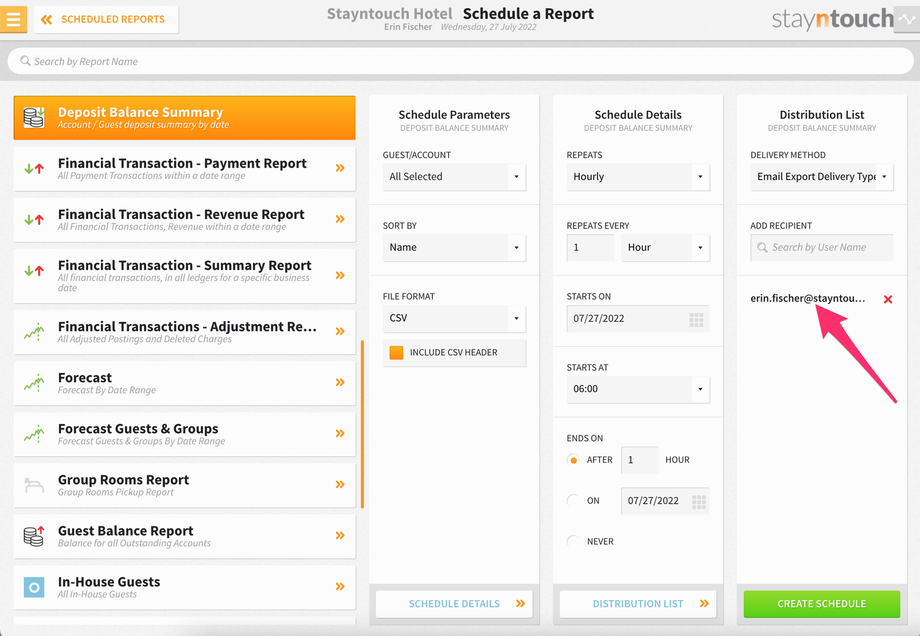
Task: Click the Summary Report arrows icon
Action: [34, 270]
